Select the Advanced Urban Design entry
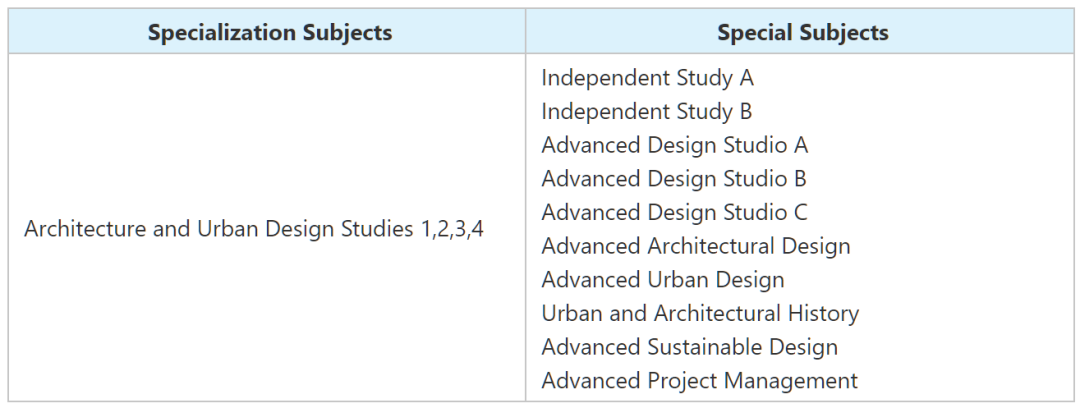Viewport: 1080px width, 408px height. click(x=663, y=279)
